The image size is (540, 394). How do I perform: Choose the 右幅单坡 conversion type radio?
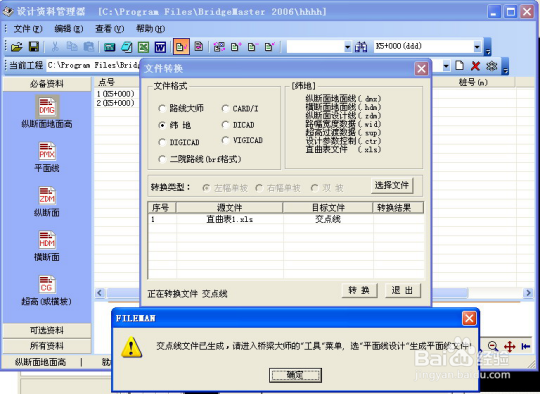[259, 188]
